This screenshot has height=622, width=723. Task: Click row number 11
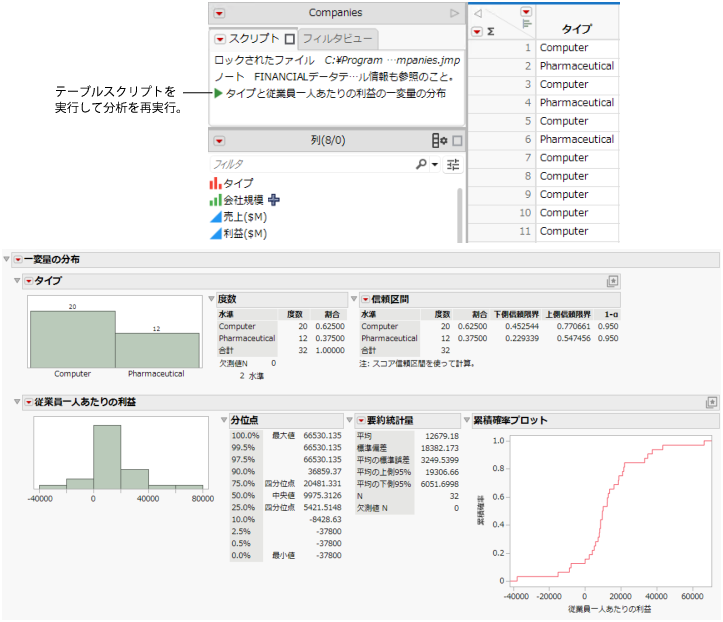click(525, 231)
